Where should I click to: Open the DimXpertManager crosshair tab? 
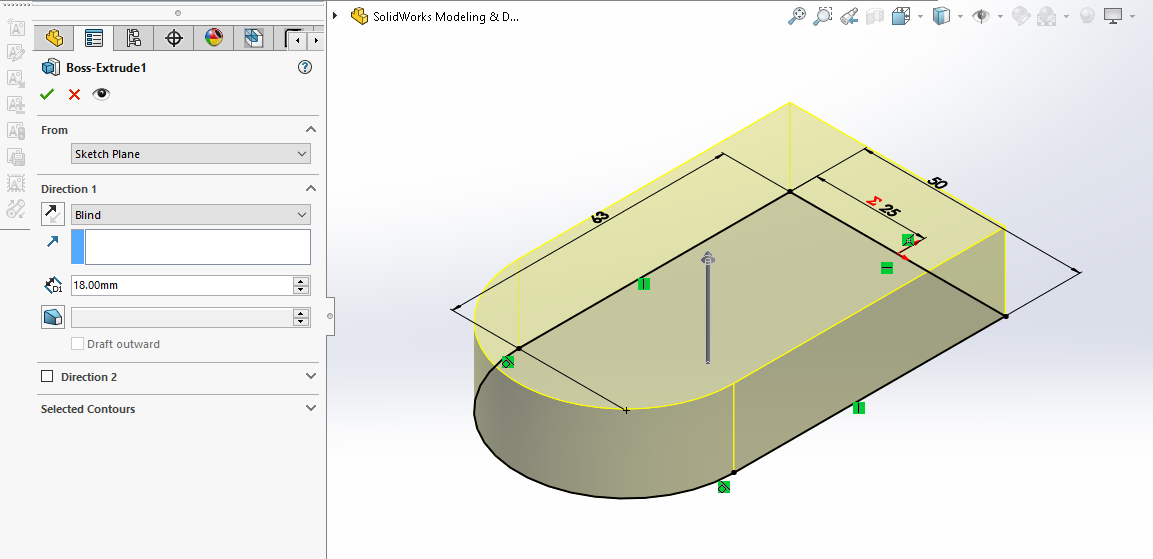click(x=174, y=39)
